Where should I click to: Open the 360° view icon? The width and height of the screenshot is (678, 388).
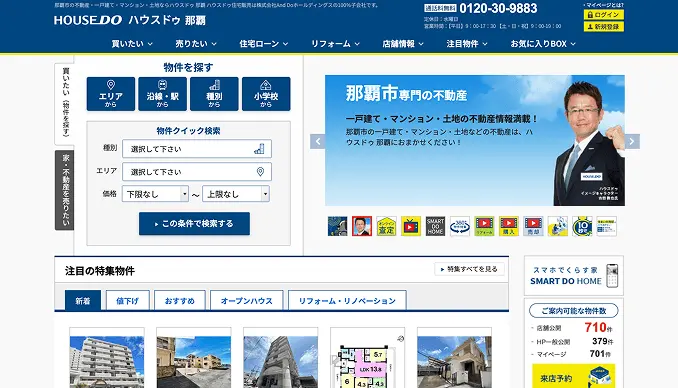[x=460, y=226]
